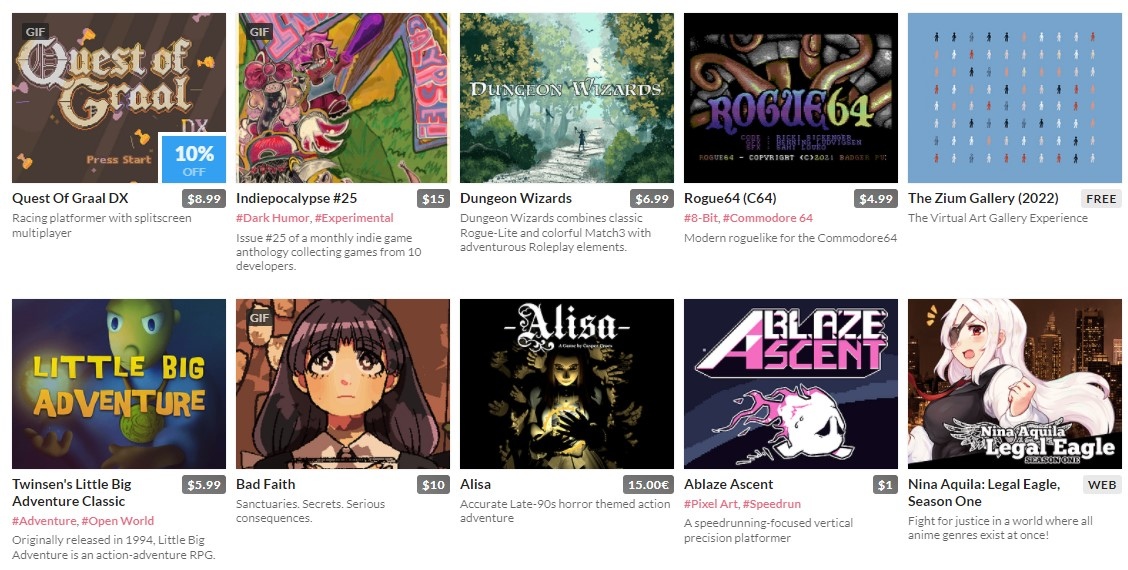Select the #Speedrun tag
Image resolution: width=1128 pixels, height=570 pixels.
(771, 504)
